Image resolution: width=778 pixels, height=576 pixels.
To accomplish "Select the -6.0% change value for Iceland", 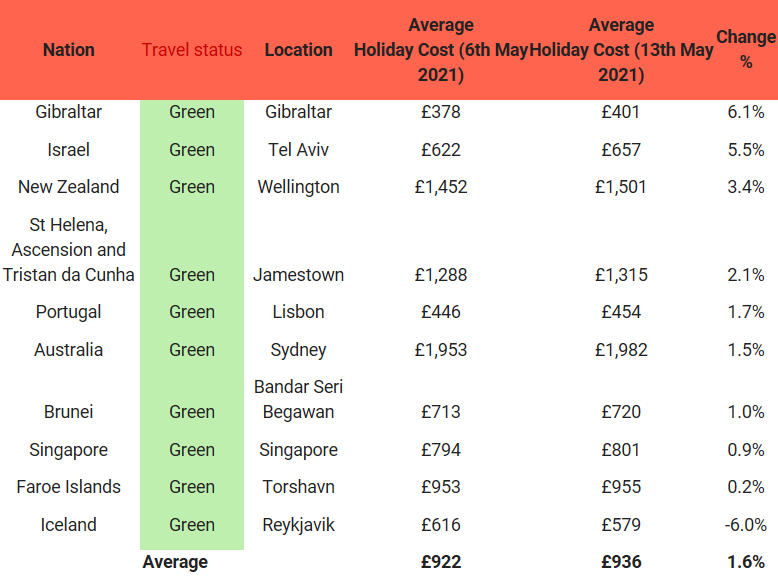I will (746, 525).
